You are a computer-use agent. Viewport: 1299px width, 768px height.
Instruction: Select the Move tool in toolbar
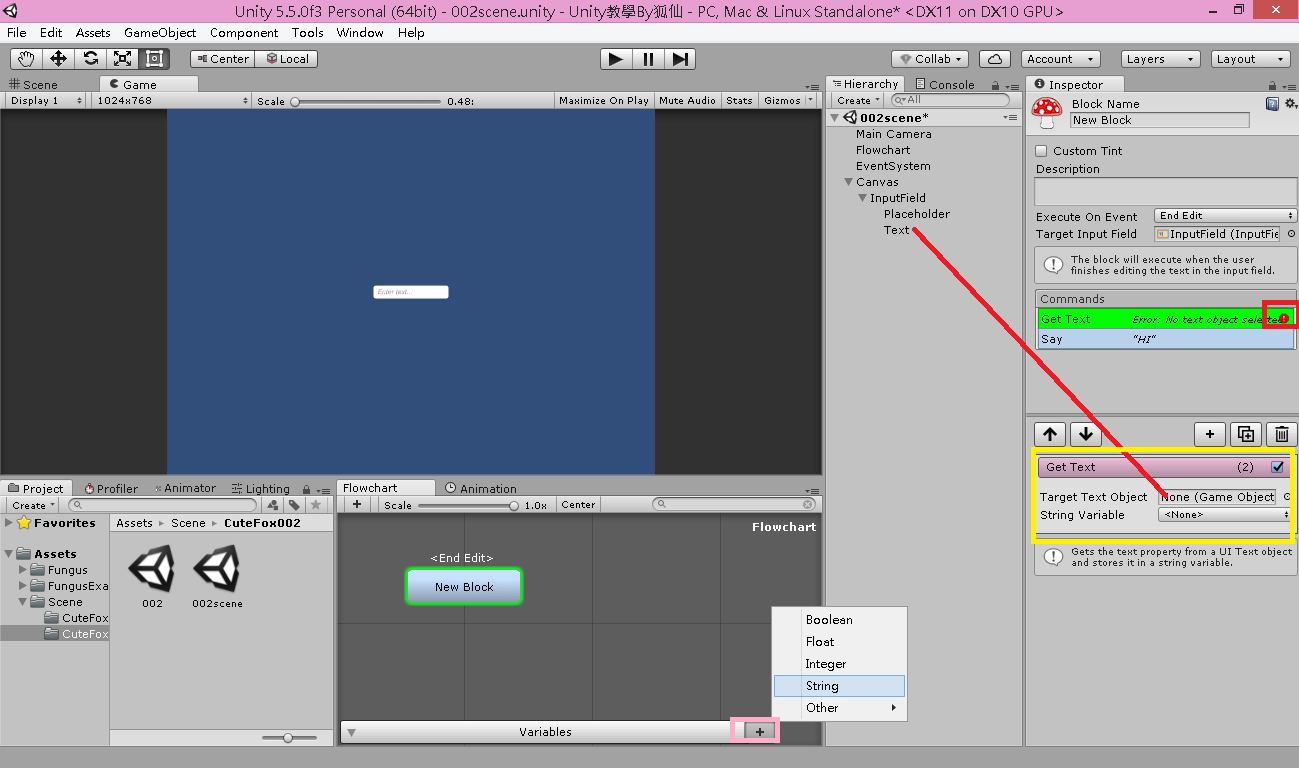[58, 59]
